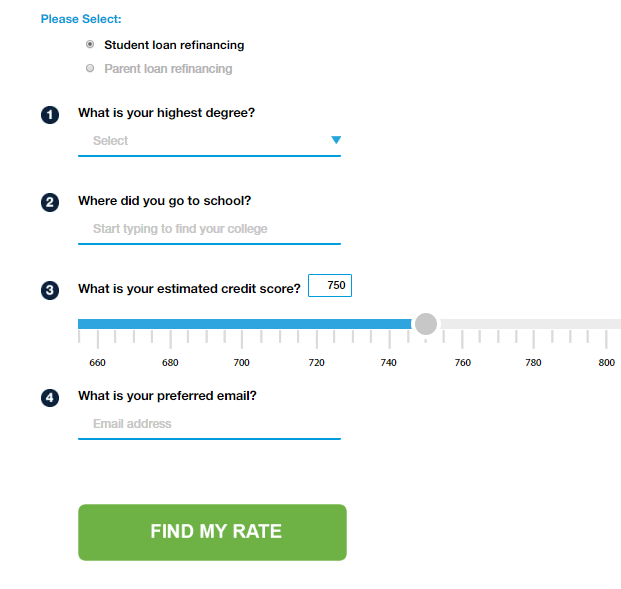Click slider track near 780
This screenshot has height=589, width=621.
[533, 324]
